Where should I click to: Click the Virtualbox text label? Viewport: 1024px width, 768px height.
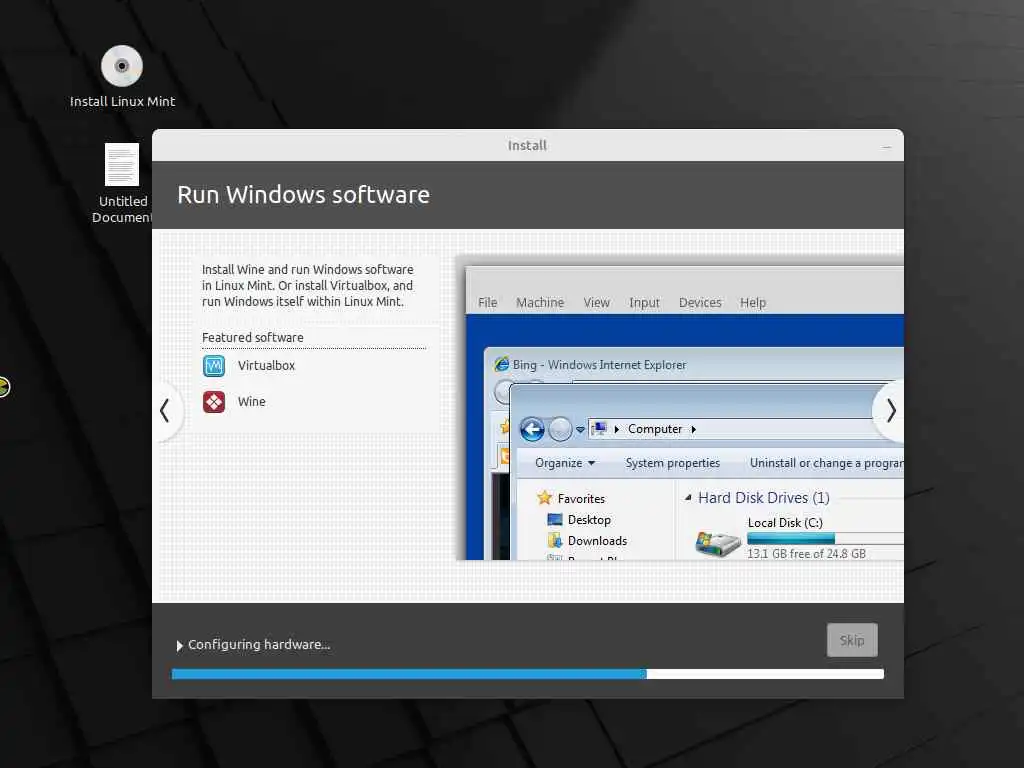(x=266, y=366)
